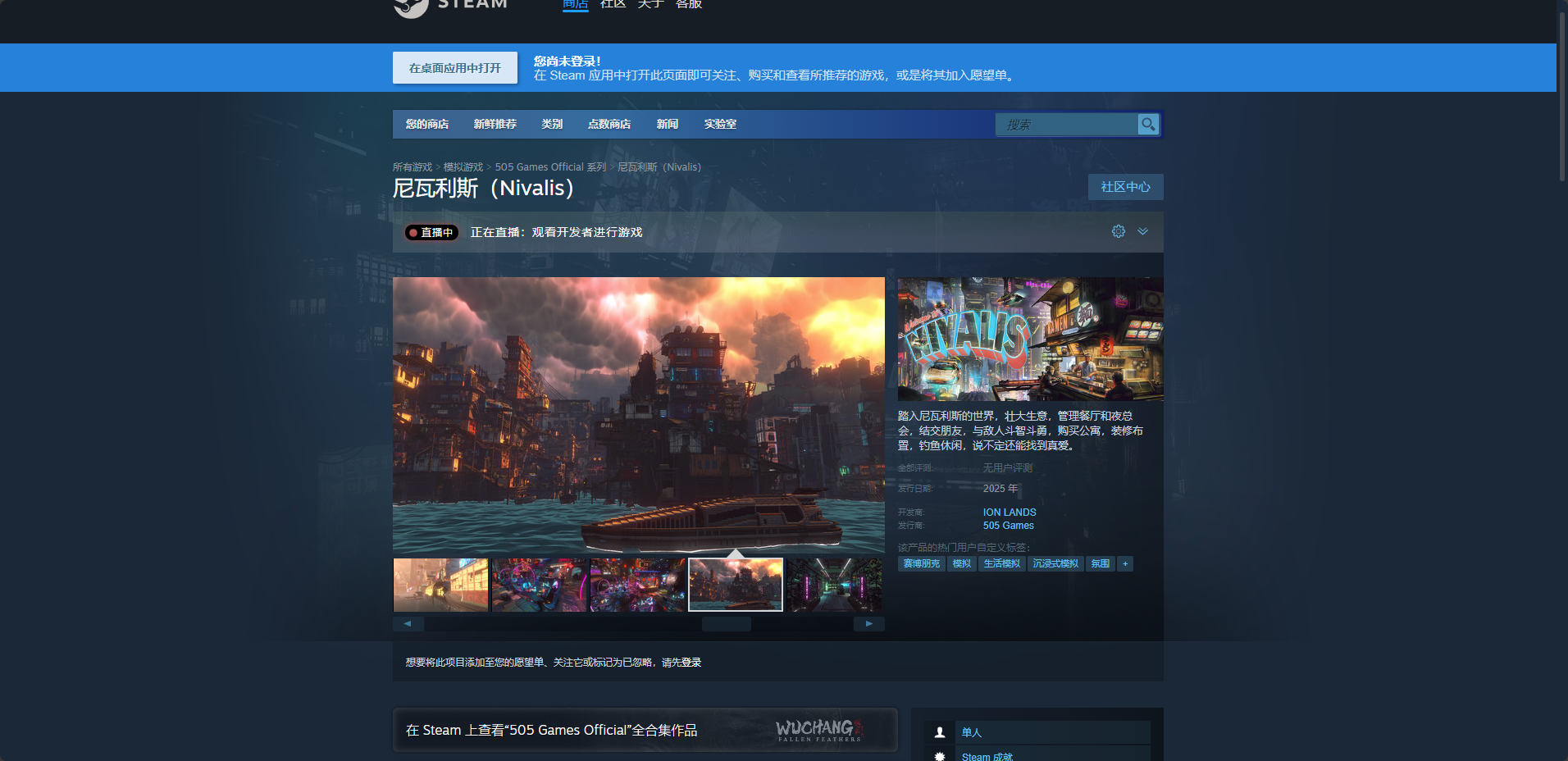
Task: Click 正在直播 broadcast title text
Action: (x=556, y=233)
